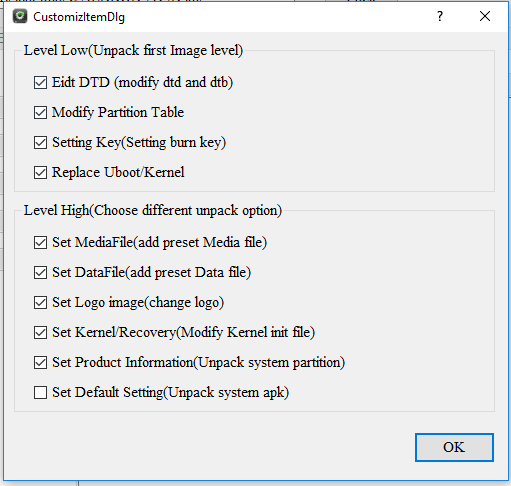Click the 'Set Logo image(change logo)' label text
Image resolution: width=511 pixels, height=486 pixels.
138,303
